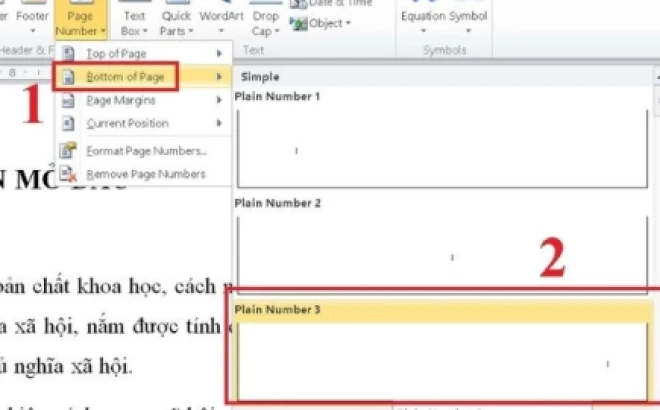Click the Plain Number 2 label
The width and height of the screenshot is (660, 410).
[x=277, y=203]
